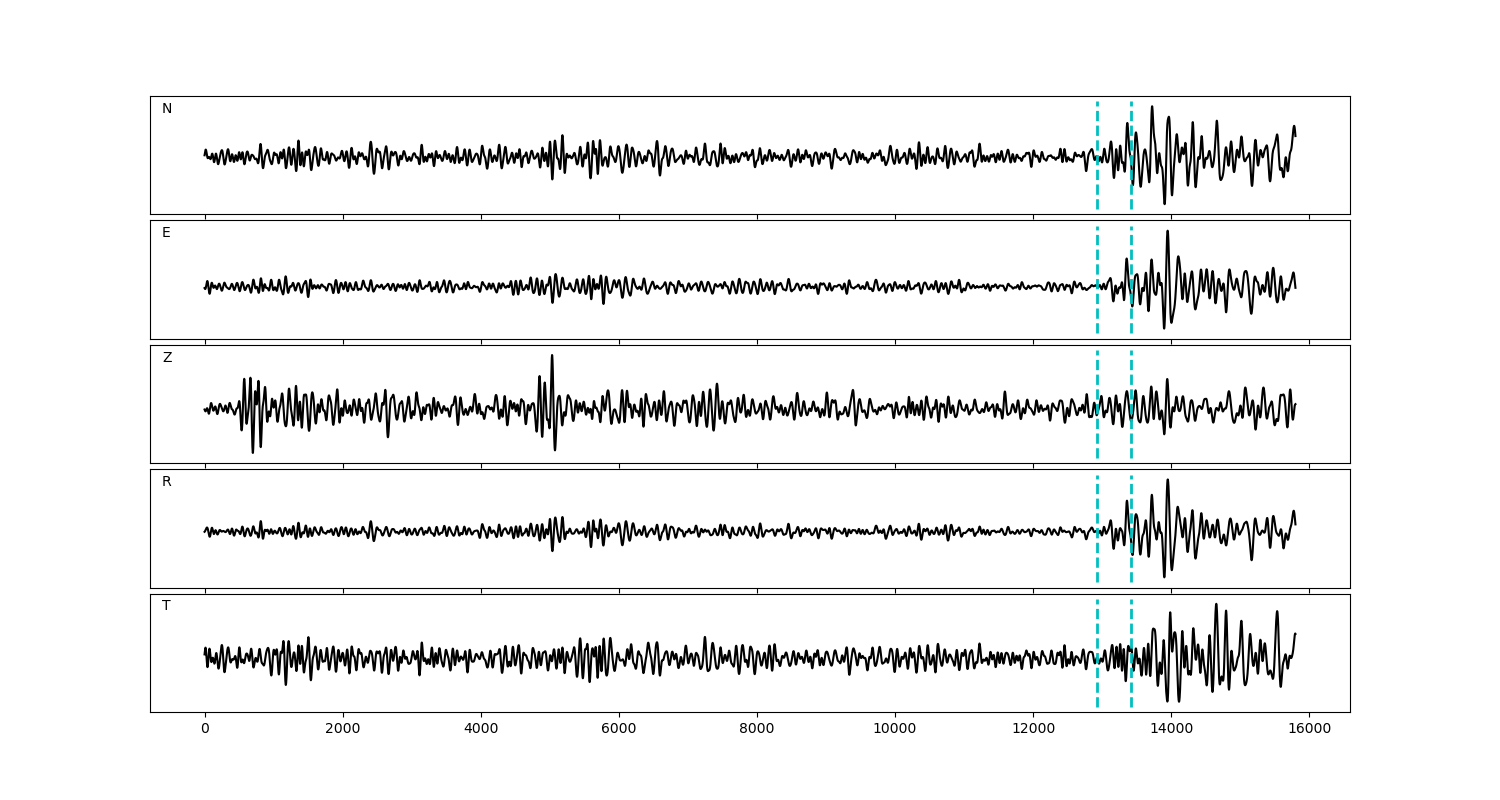Click the N component label

point(167,109)
